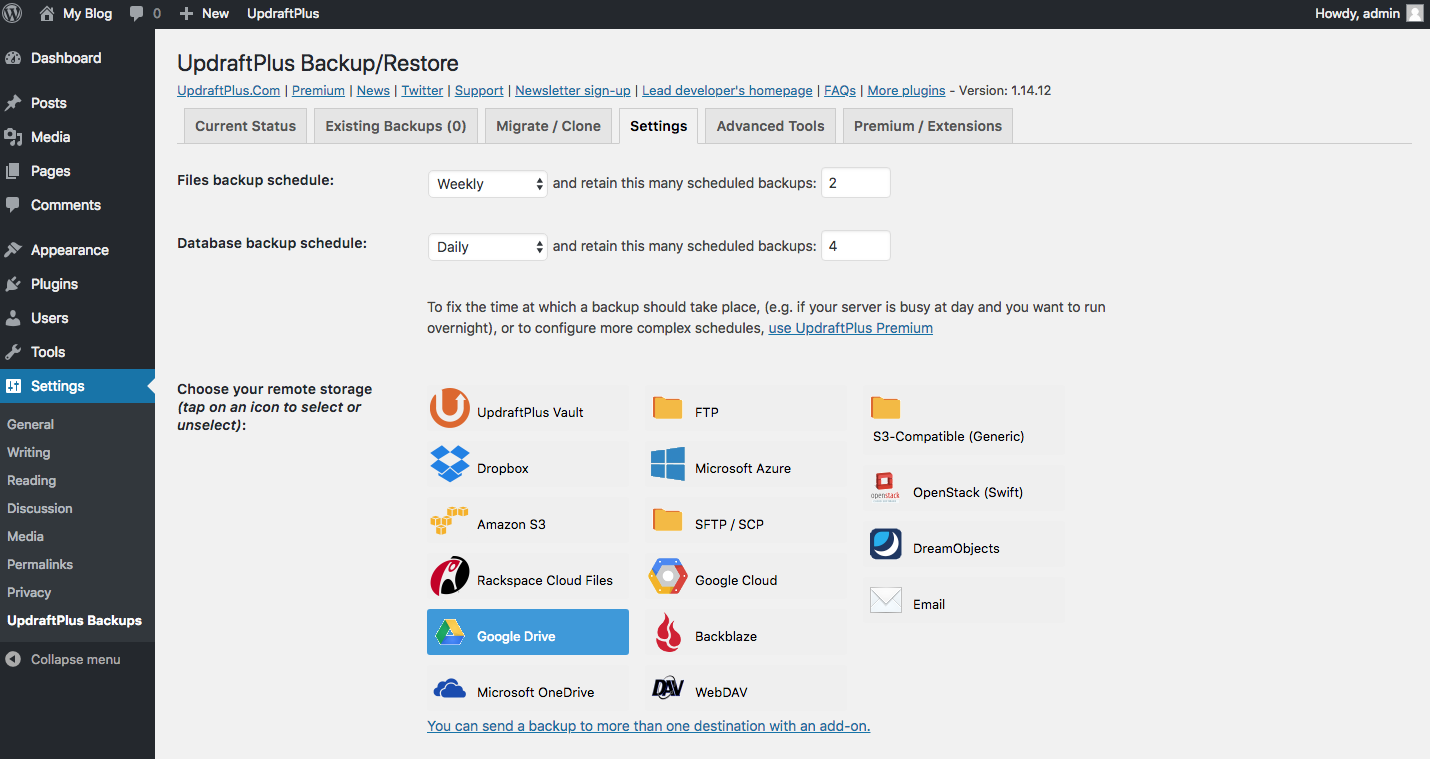Screen dimensions: 1430x759
Task: Click the admin avatar picture
Action: (x=1414, y=13)
